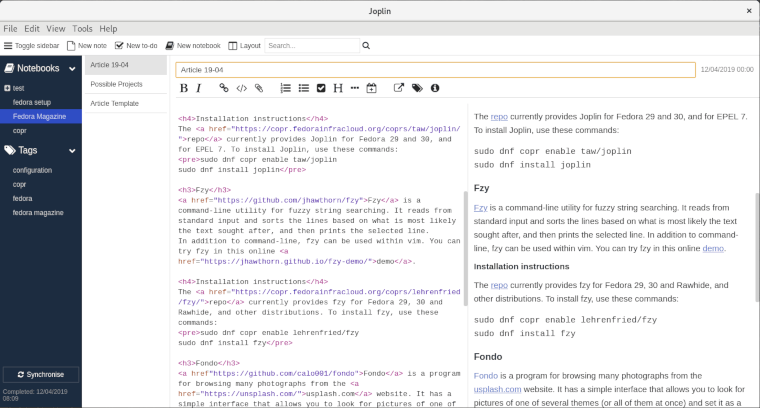
Task: Toggle the editor layout view
Action: [x=244, y=46]
